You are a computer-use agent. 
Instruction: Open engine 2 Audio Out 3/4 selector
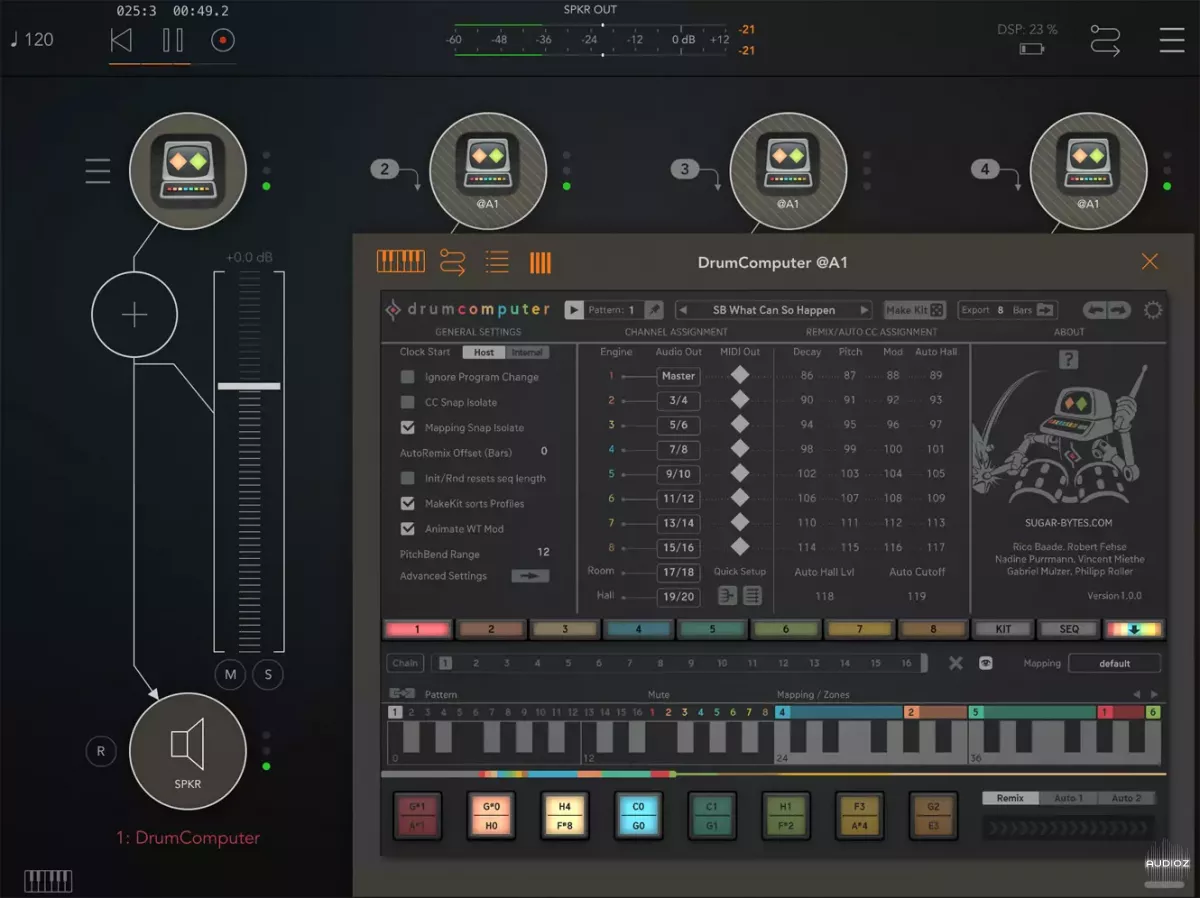(678, 400)
